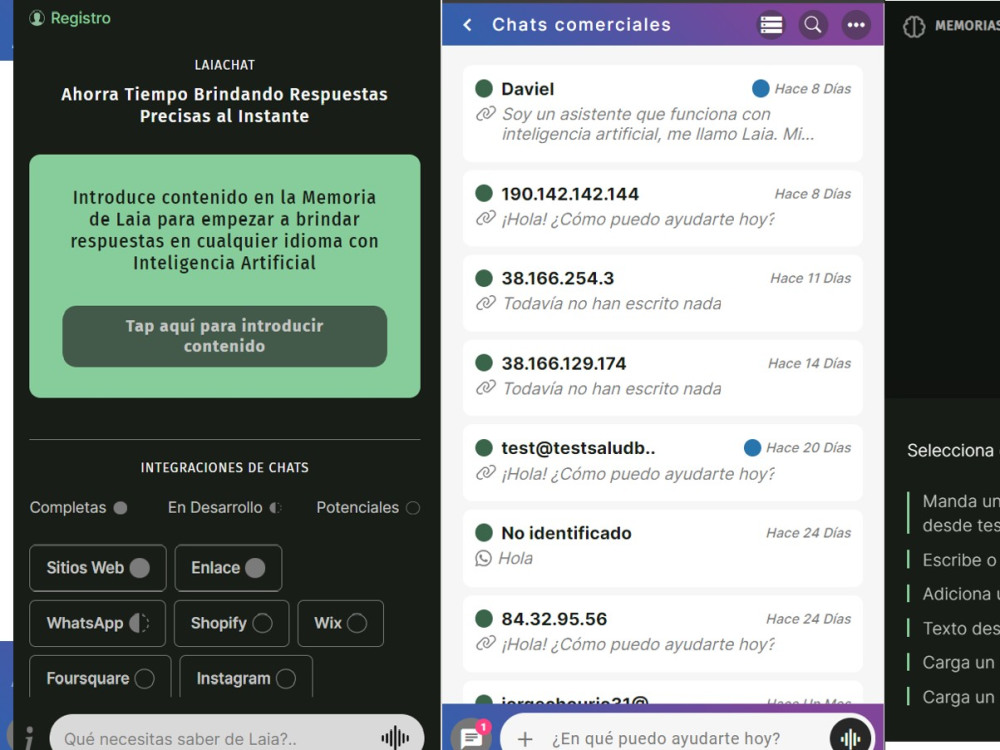Viewport: 1000px width, 750px height.
Task: Open the 38.166.254.3 chat
Action: coord(663,293)
